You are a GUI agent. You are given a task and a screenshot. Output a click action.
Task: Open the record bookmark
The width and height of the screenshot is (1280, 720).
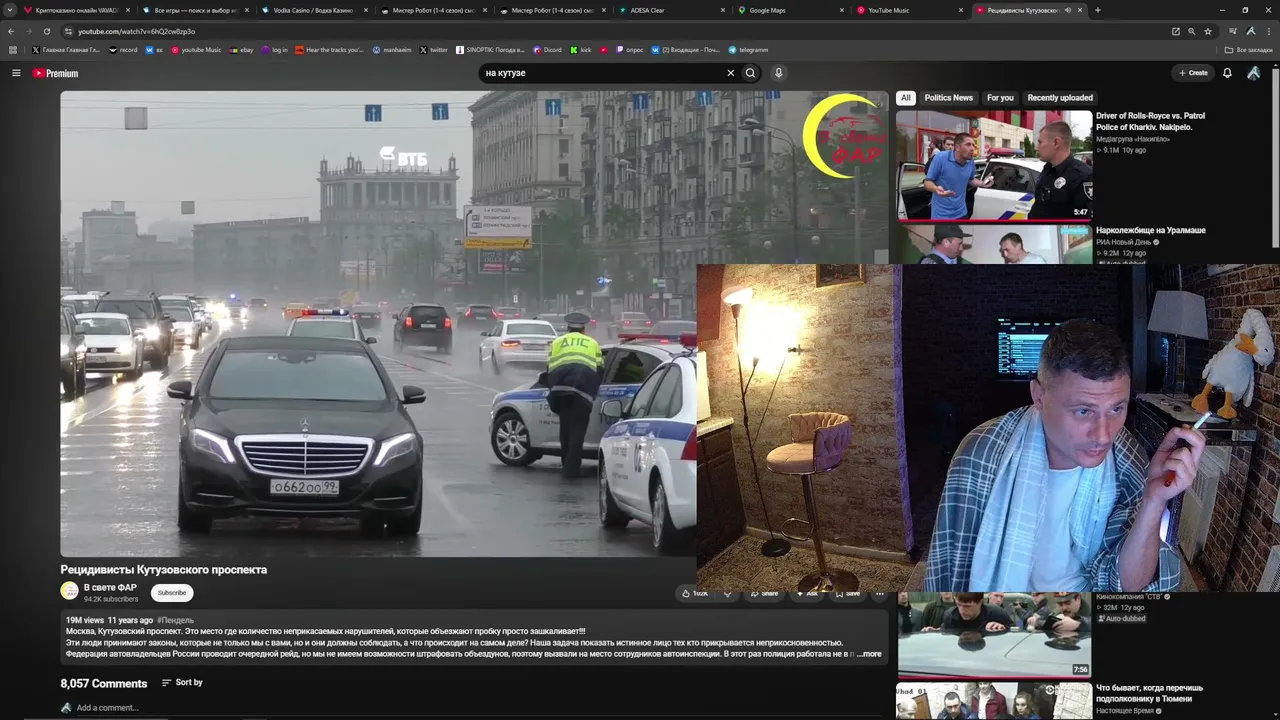(x=123, y=50)
